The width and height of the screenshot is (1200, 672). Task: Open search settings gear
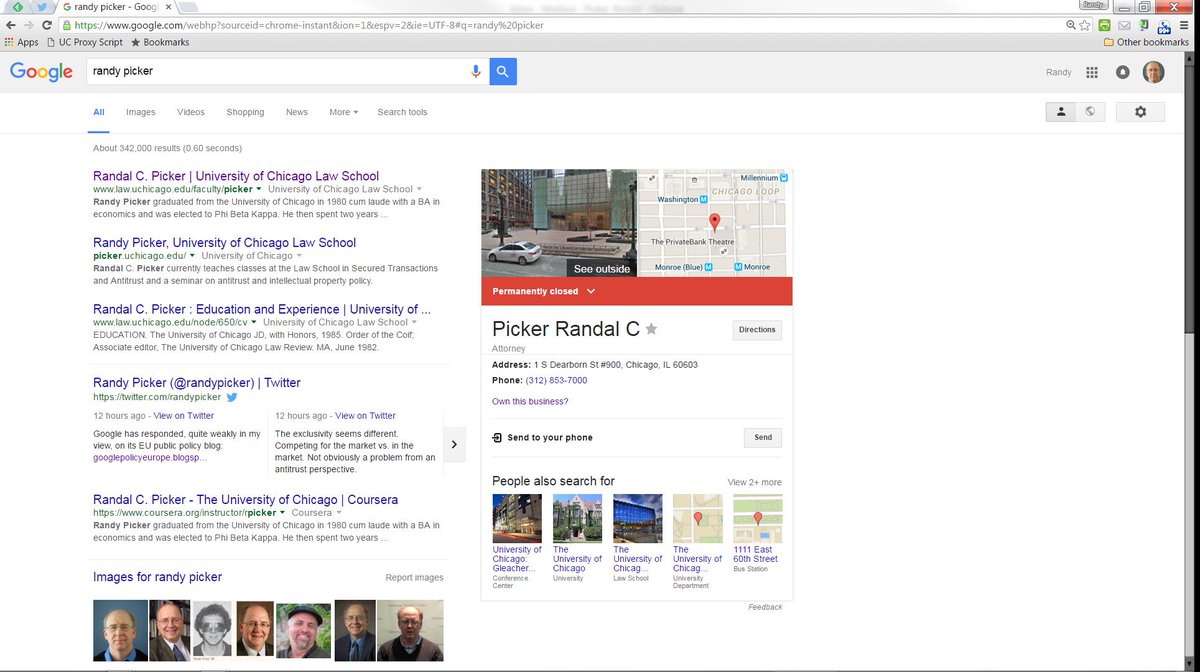click(x=1141, y=112)
